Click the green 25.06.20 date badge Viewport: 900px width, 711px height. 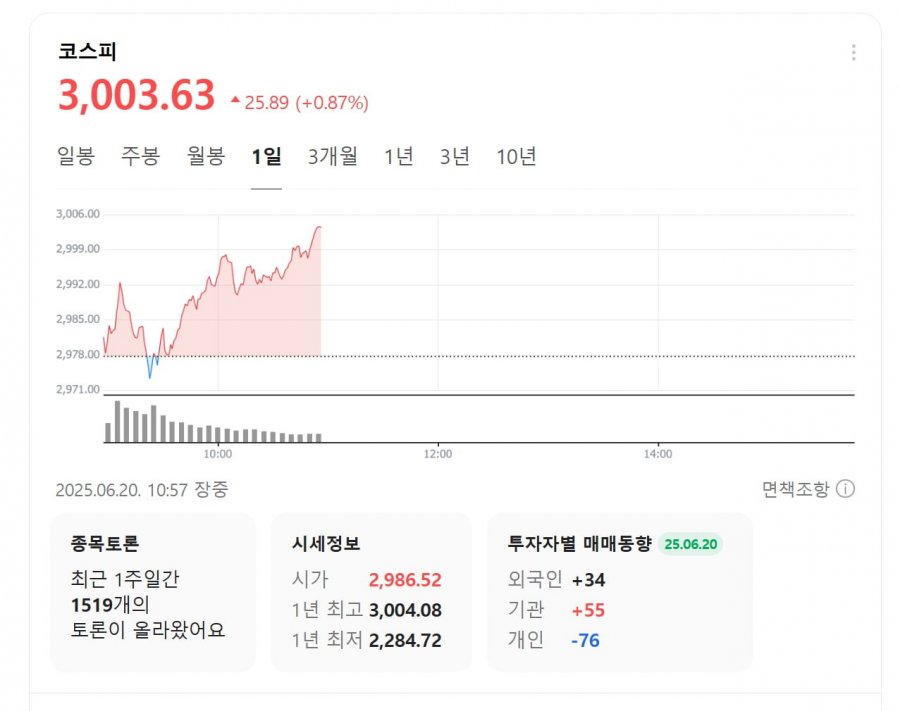click(690, 544)
